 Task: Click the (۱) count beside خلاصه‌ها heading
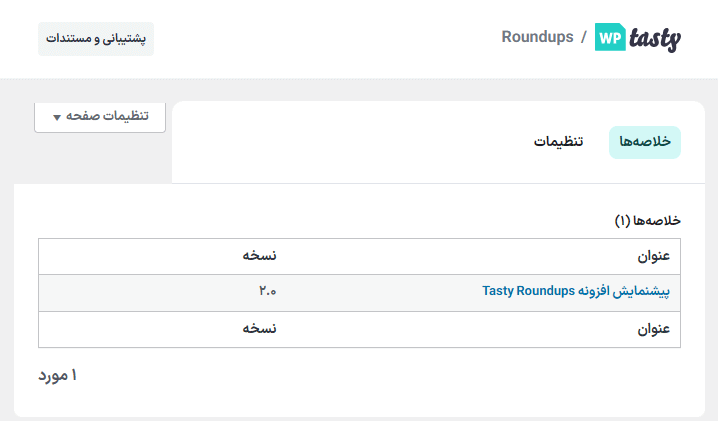(622, 219)
